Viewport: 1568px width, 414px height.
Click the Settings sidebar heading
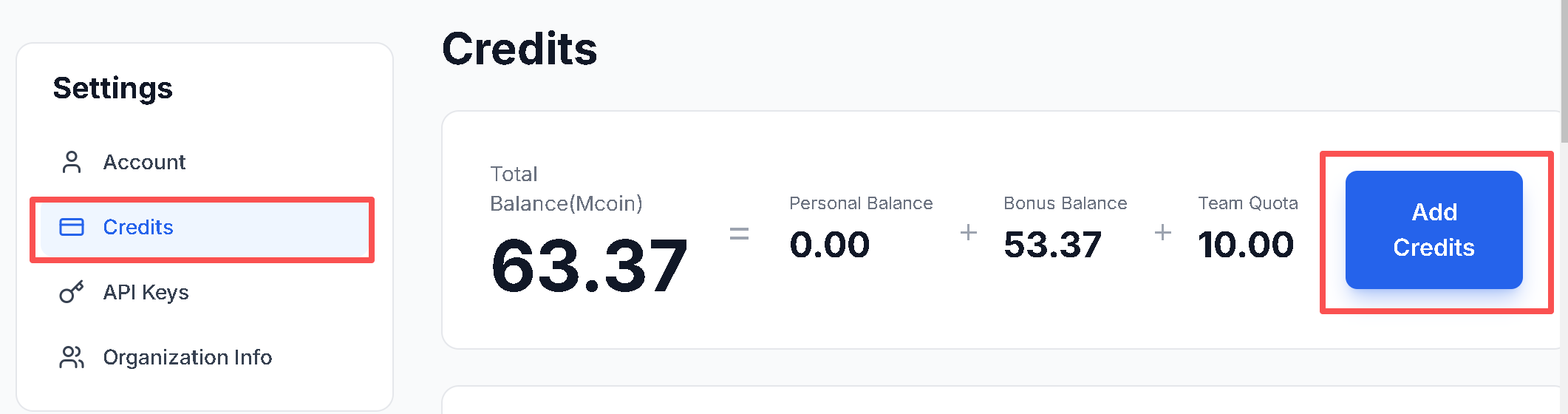click(113, 88)
